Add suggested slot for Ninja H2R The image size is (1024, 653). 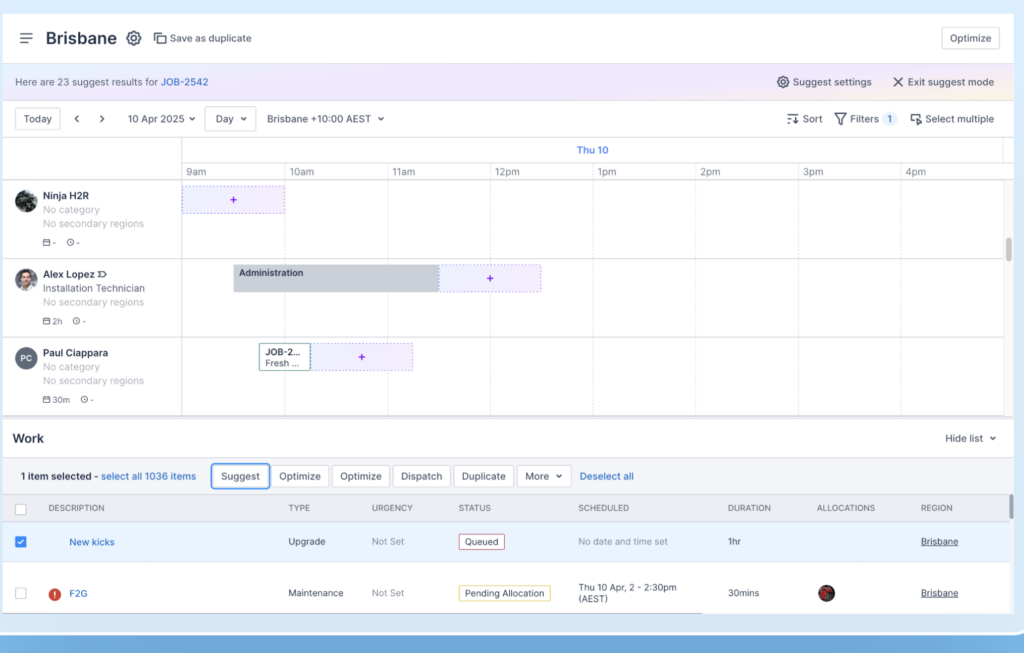(233, 200)
